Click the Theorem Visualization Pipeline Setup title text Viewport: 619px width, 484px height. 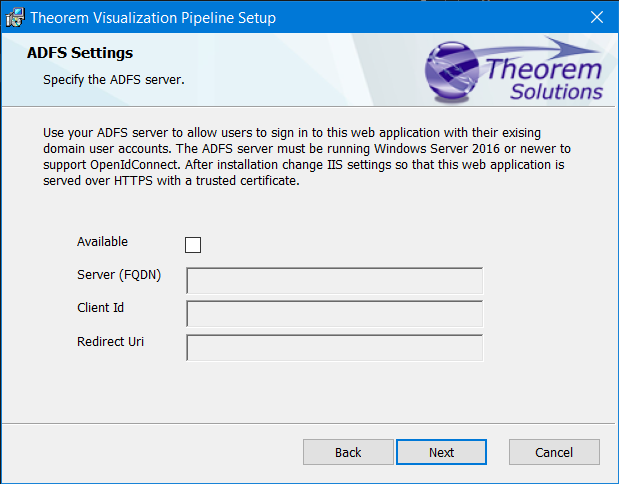(153, 18)
